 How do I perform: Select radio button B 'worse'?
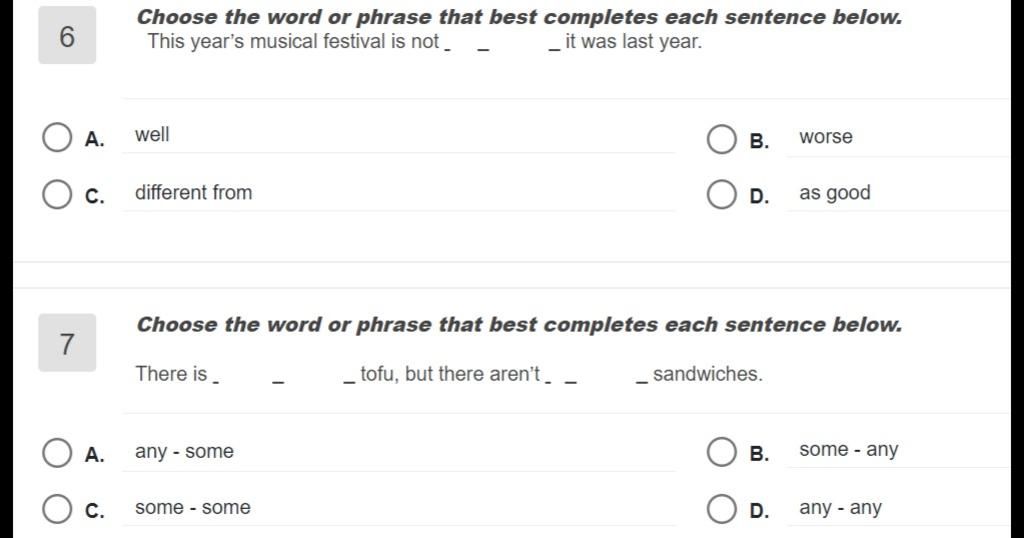tap(722, 139)
